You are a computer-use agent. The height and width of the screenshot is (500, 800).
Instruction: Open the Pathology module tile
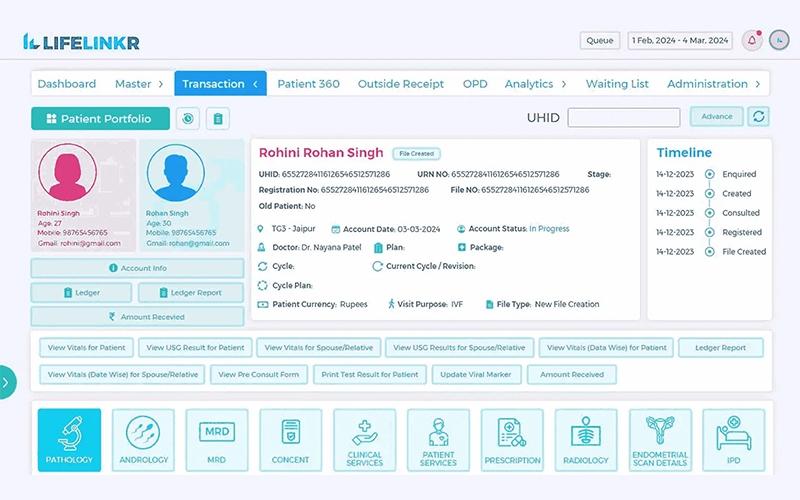pyautogui.click(x=69, y=440)
